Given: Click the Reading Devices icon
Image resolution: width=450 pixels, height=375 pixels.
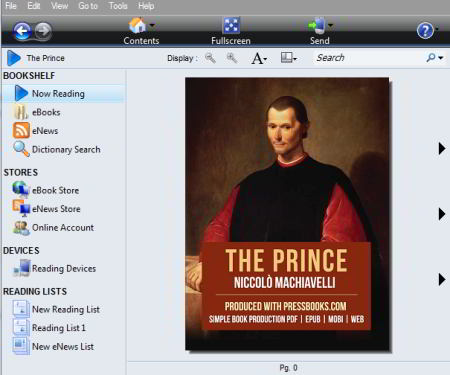Looking at the screenshot, I should 22,268.
